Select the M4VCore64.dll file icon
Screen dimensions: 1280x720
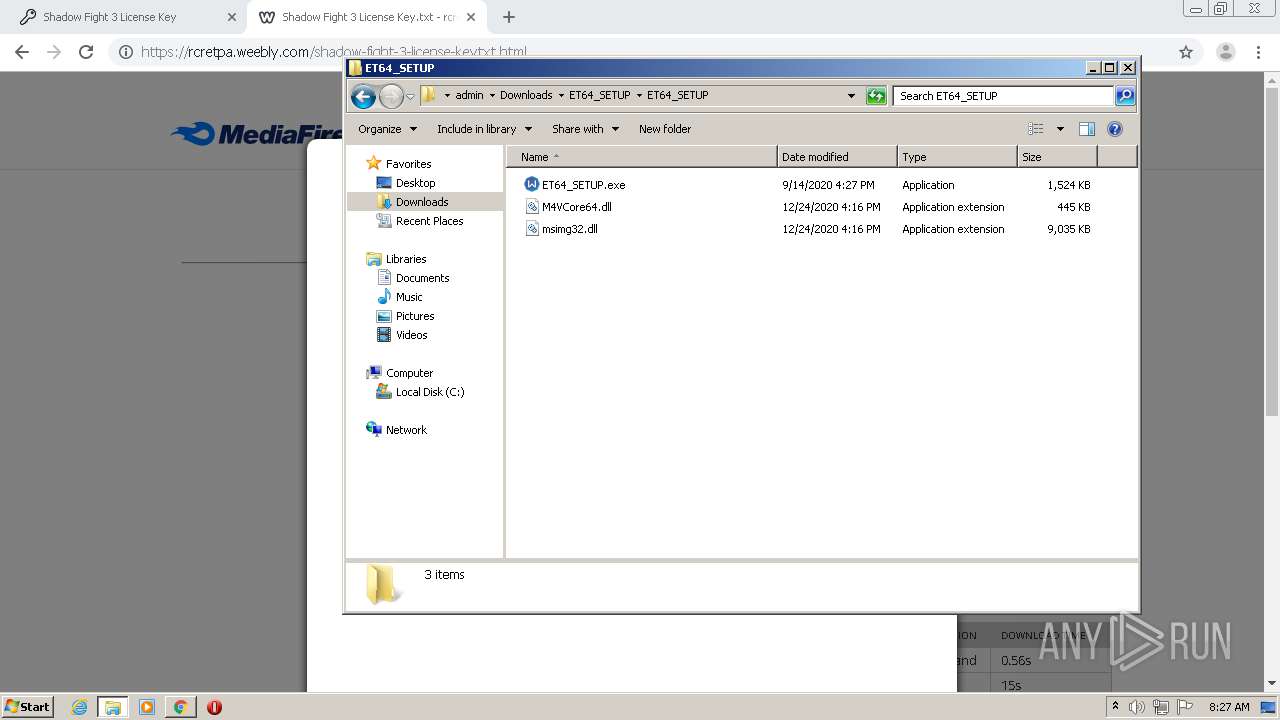point(532,207)
